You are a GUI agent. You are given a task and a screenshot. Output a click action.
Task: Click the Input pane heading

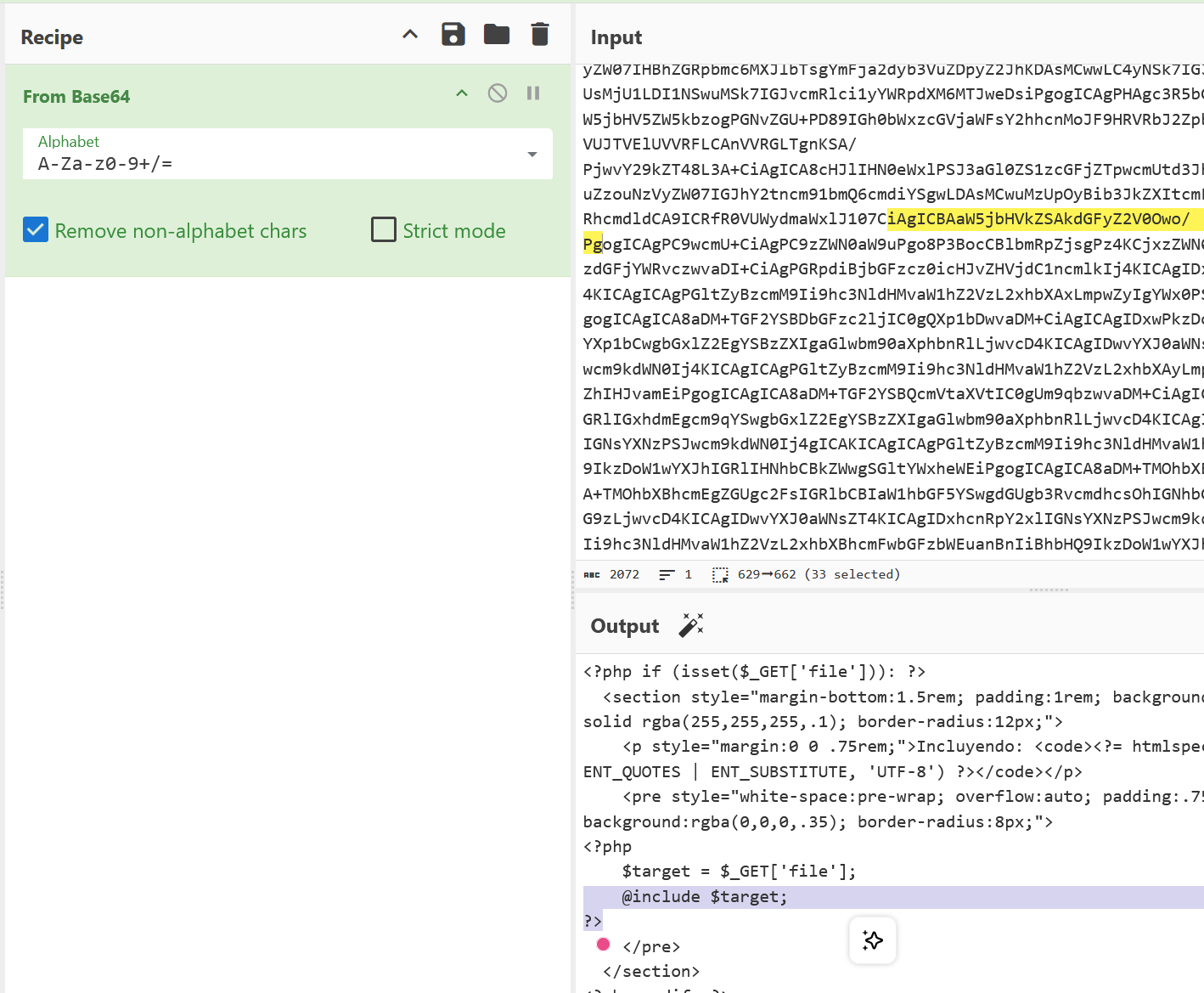tap(616, 37)
